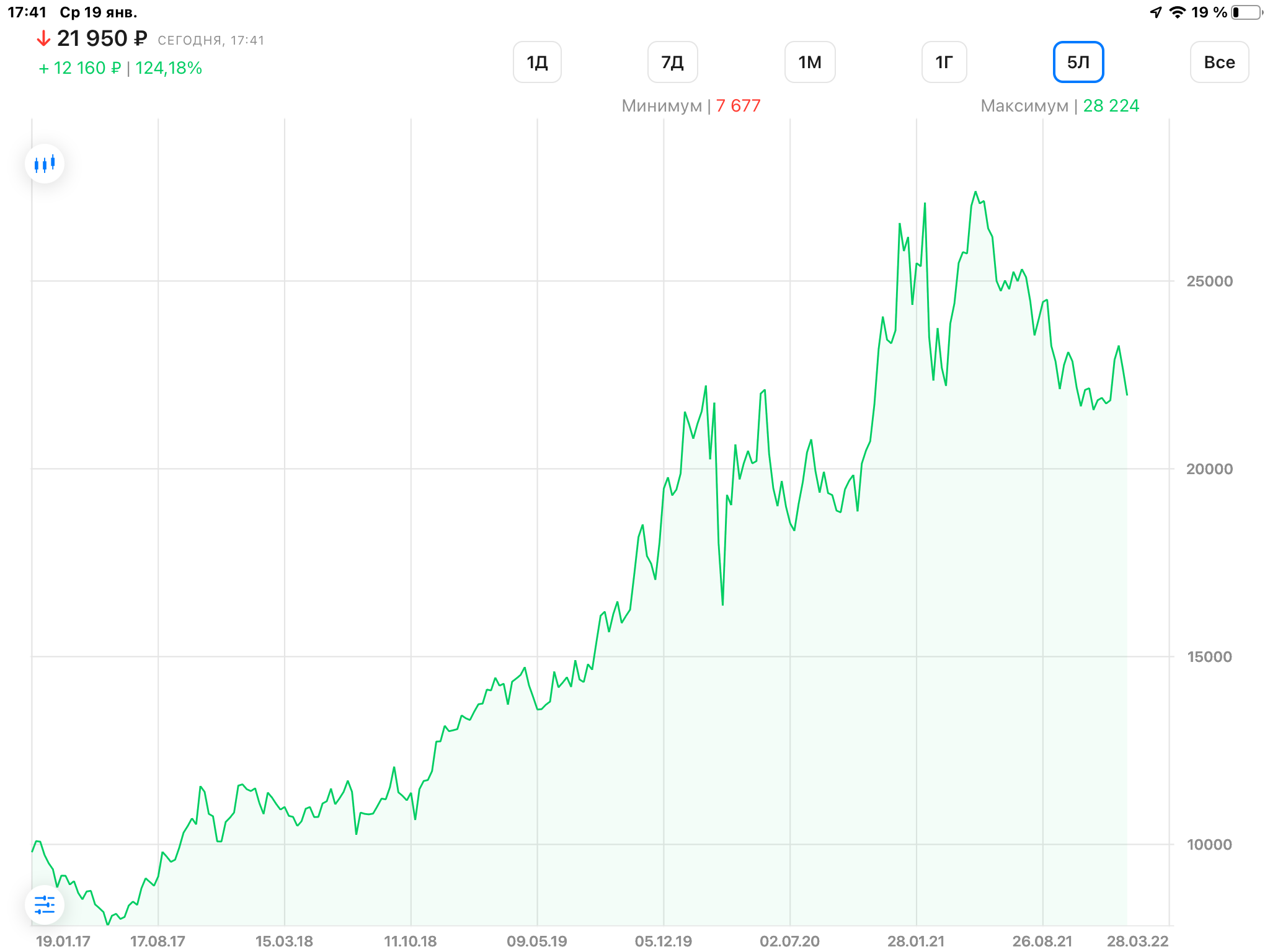Tap the current price 21 950 ₽

pyautogui.click(x=102, y=39)
